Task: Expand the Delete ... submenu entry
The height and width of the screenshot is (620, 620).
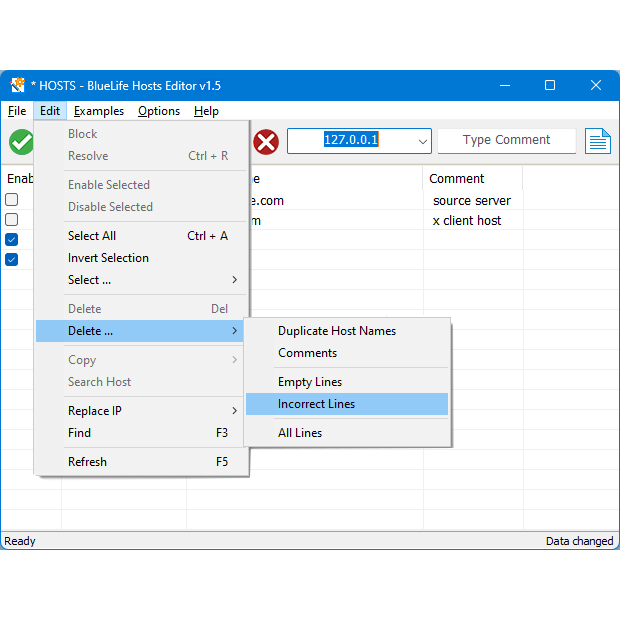Action: click(141, 331)
